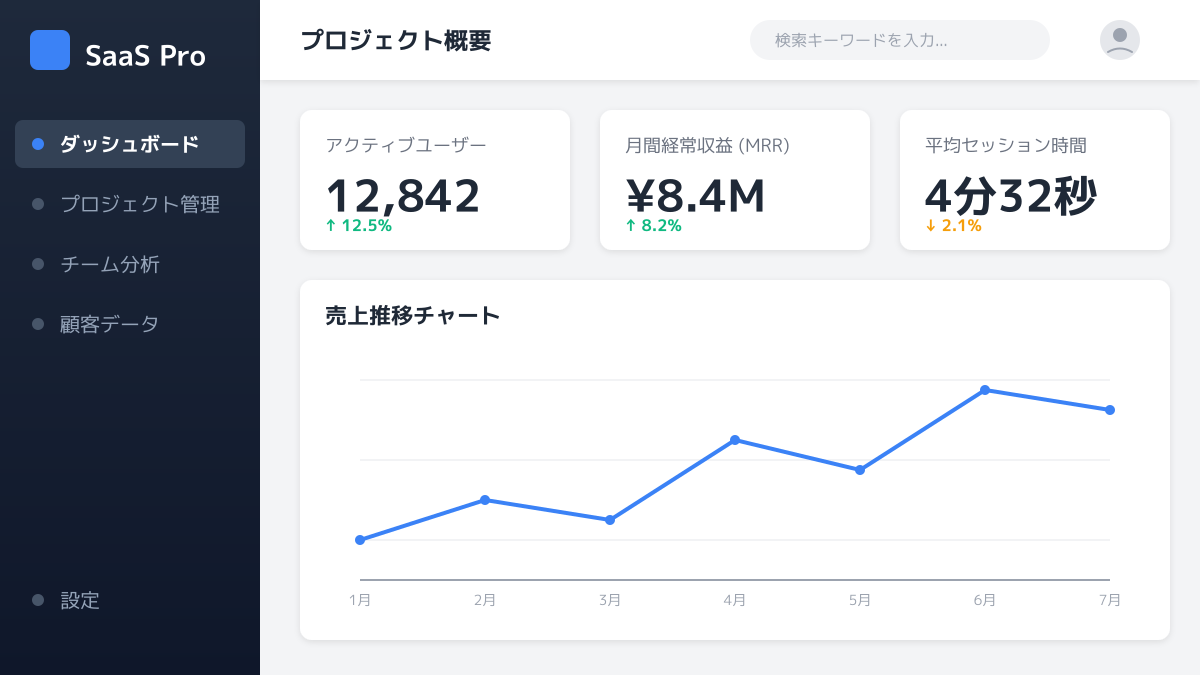Click the プロジェクト概要 page heading
Screen dimensions: 1200x675
pyautogui.click(x=396, y=41)
